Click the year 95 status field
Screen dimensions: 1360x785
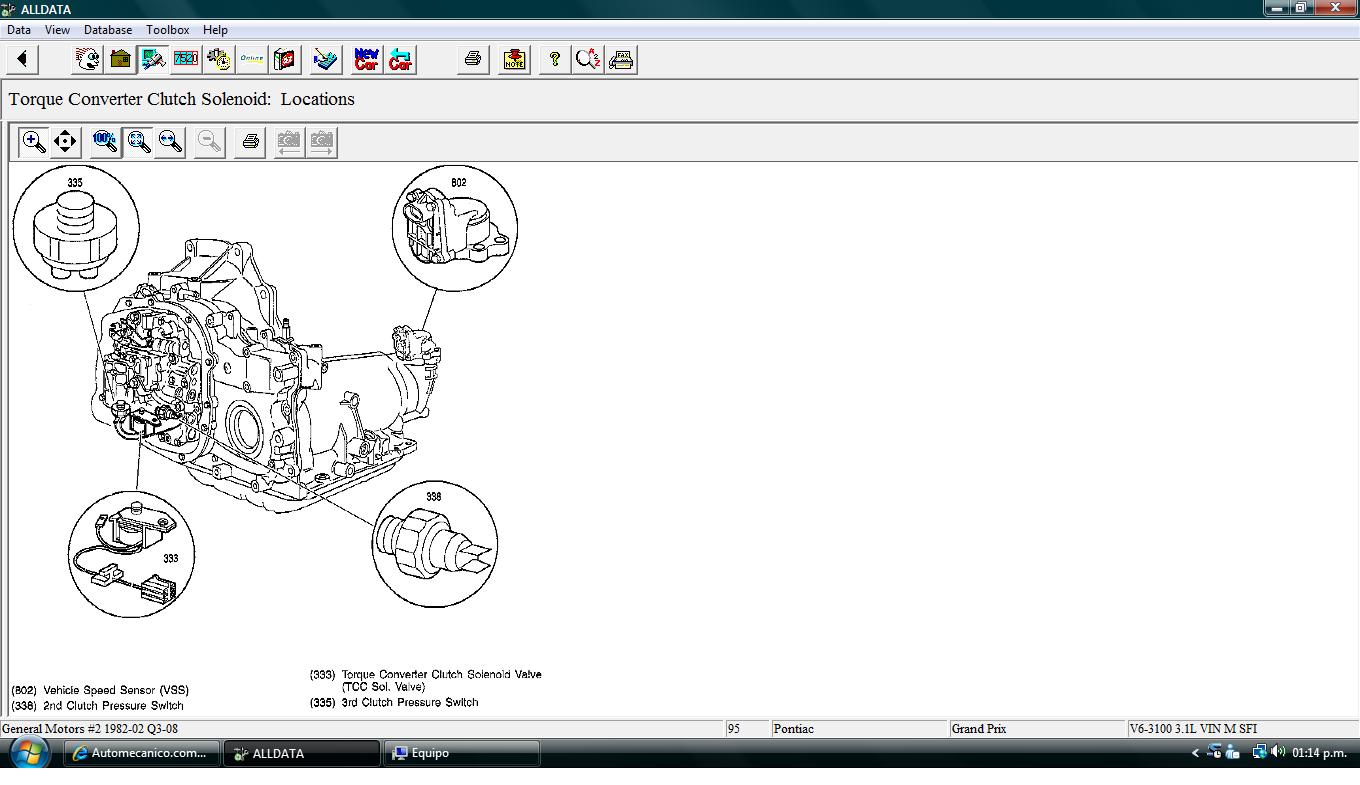tap(748, 729)
